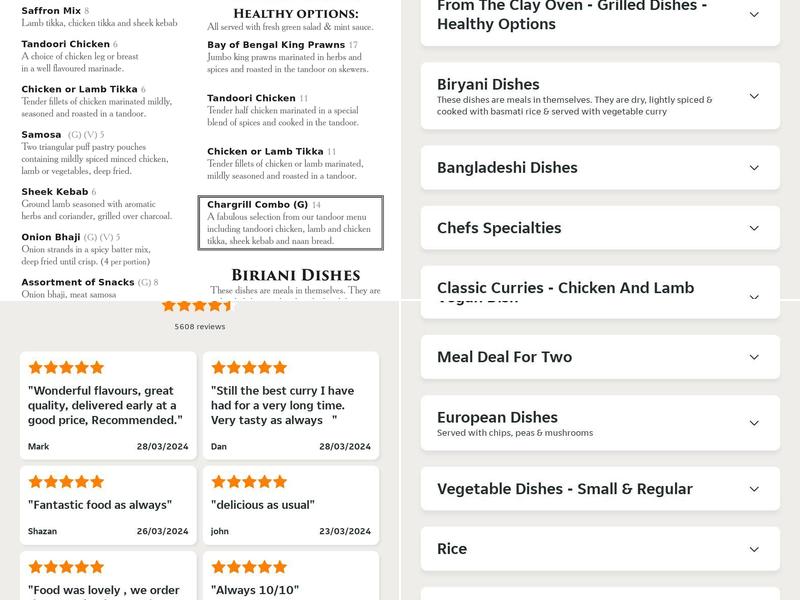Select the highlighted Chargrill Combo menu item
The width and height of the screenshot is (800, 600).
coord(289,224)
